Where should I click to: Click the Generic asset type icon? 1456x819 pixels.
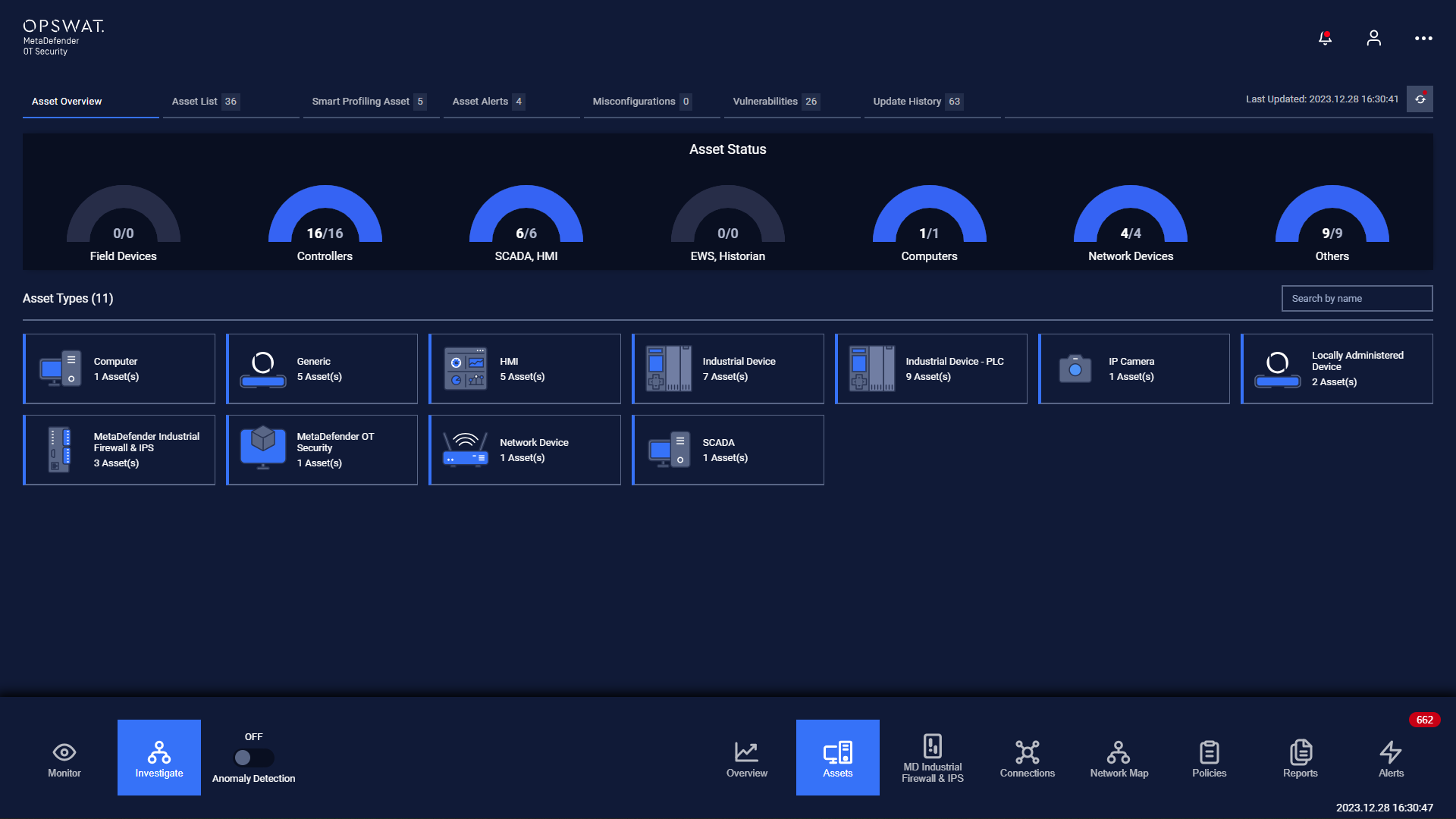(263, 369)
